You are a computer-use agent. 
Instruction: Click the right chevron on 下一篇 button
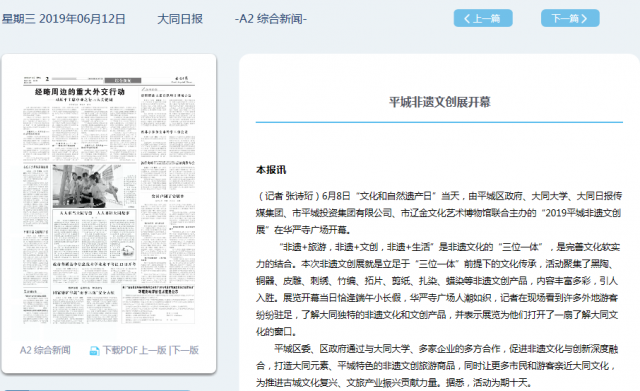pos(584,18)
